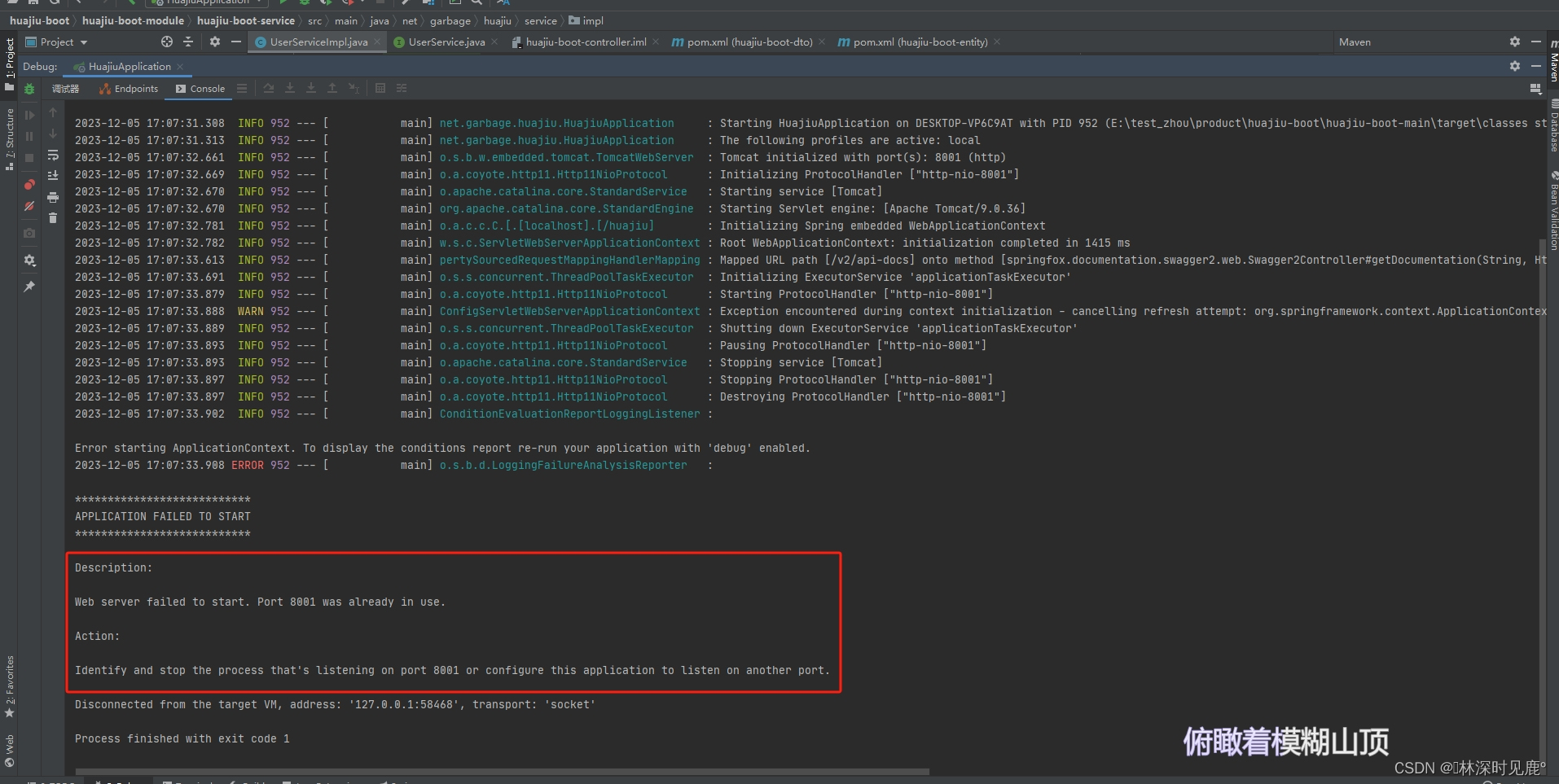Click huajiu-boot-module breadcrumb
Viewport: 1559px width, 784px height.
133,21
